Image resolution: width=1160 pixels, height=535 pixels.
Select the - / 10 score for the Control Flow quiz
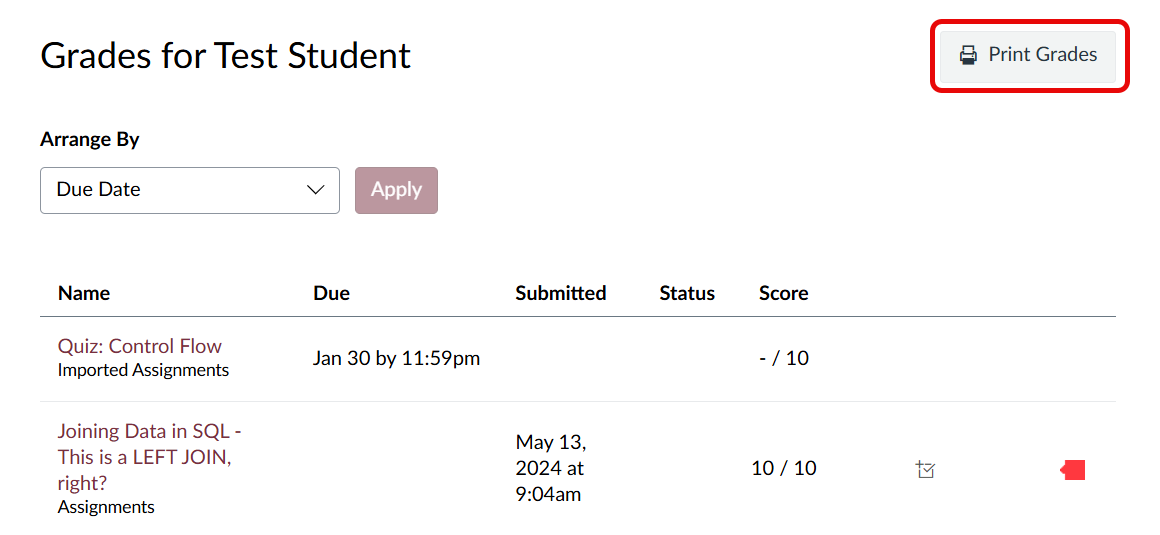click(784, 358)
